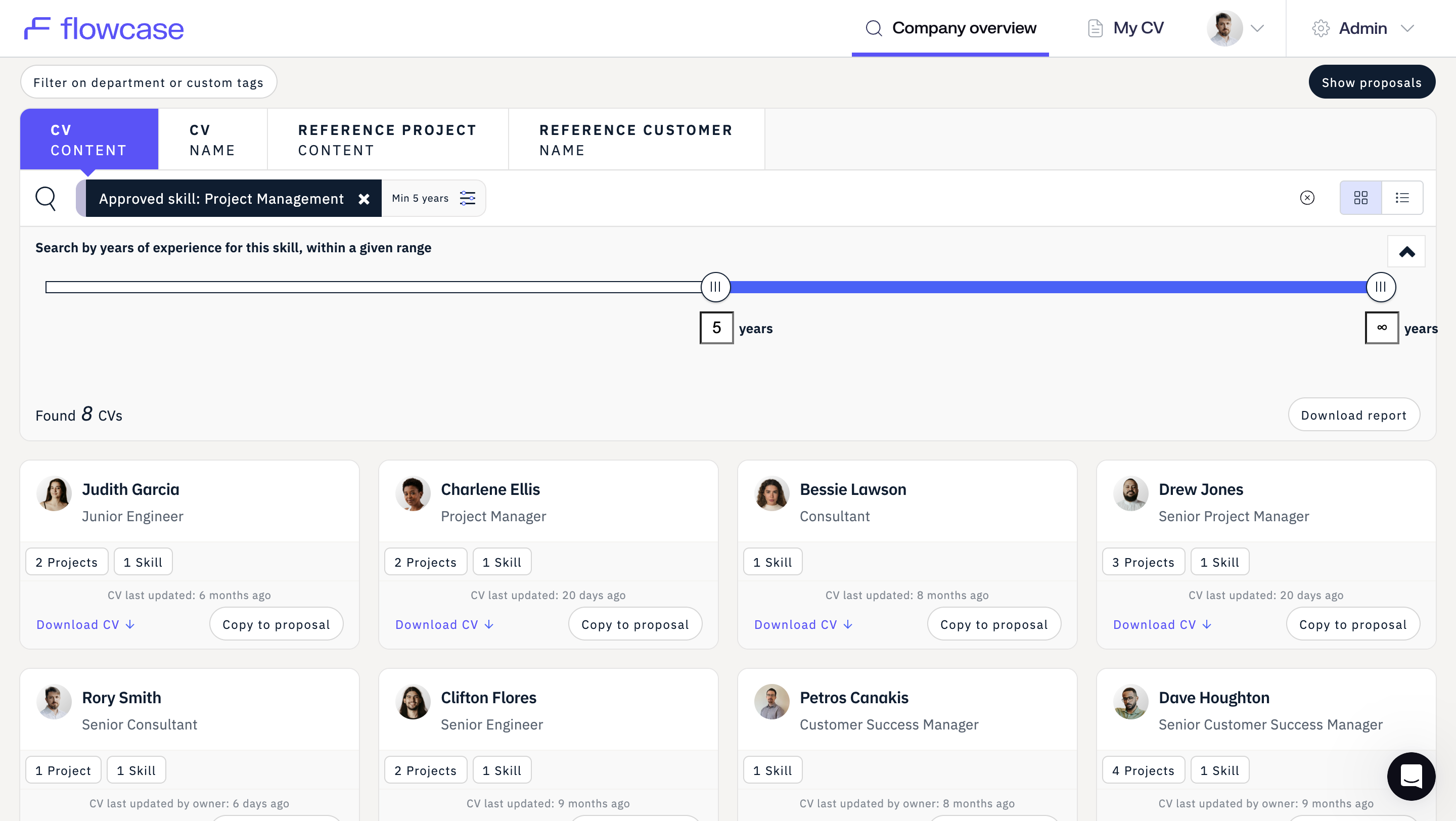Click the 5 years minimum input box
Viewport: 1456px width, 821px height.
(717, 328)
